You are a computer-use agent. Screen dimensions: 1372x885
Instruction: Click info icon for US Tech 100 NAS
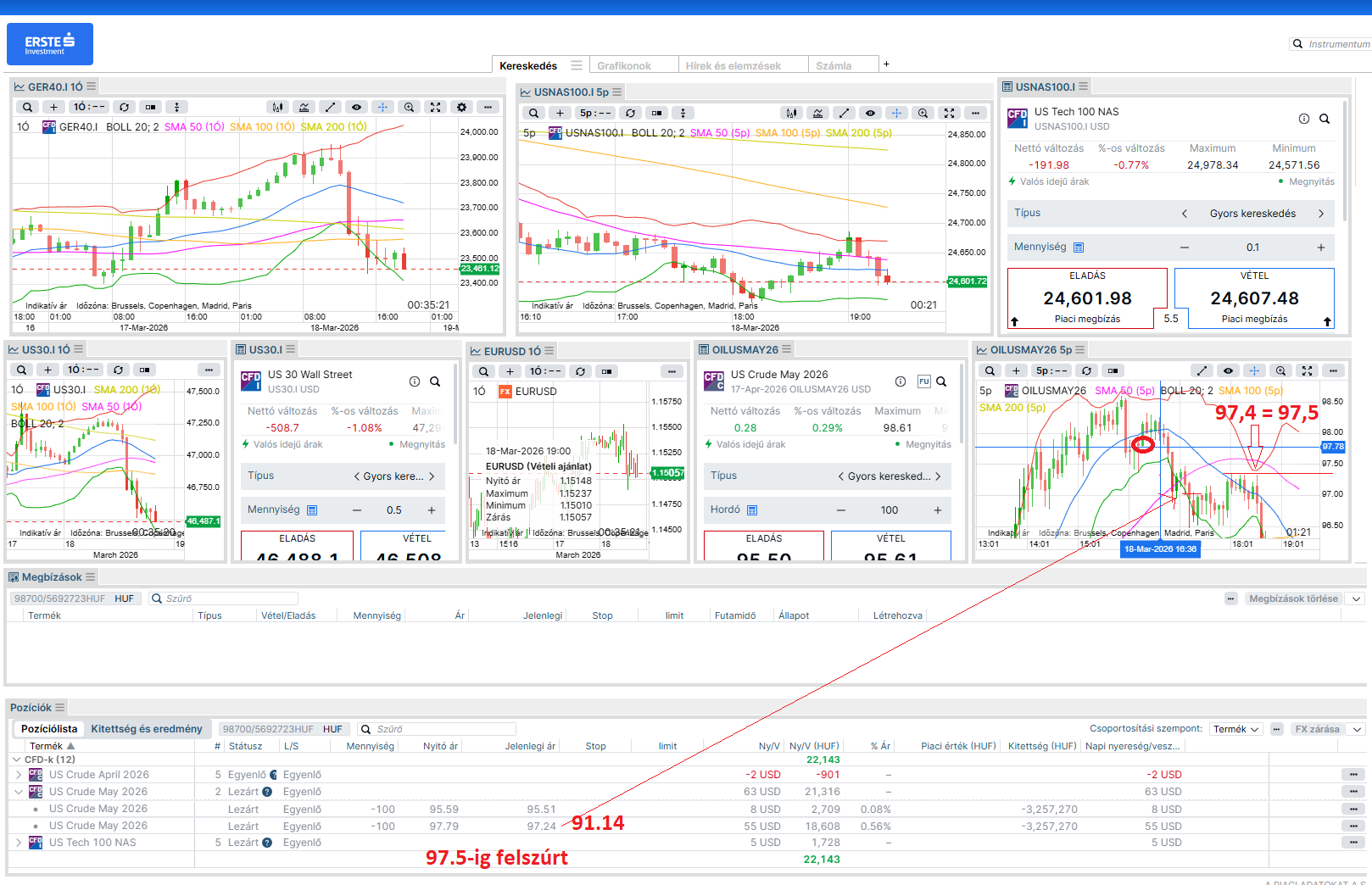pos(1304,119)
